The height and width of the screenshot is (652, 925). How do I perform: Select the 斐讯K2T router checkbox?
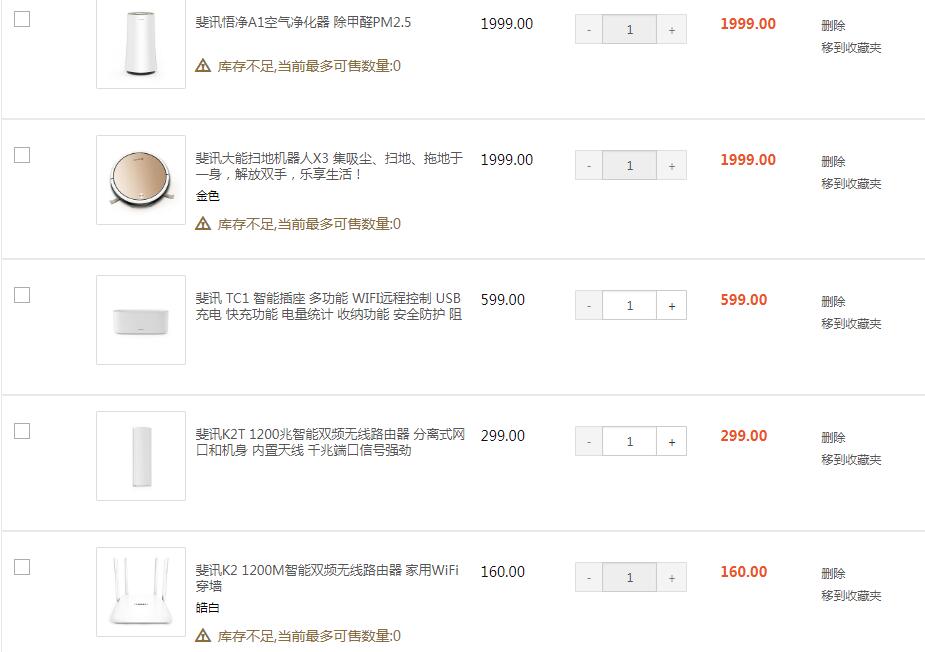pos(22,431)
